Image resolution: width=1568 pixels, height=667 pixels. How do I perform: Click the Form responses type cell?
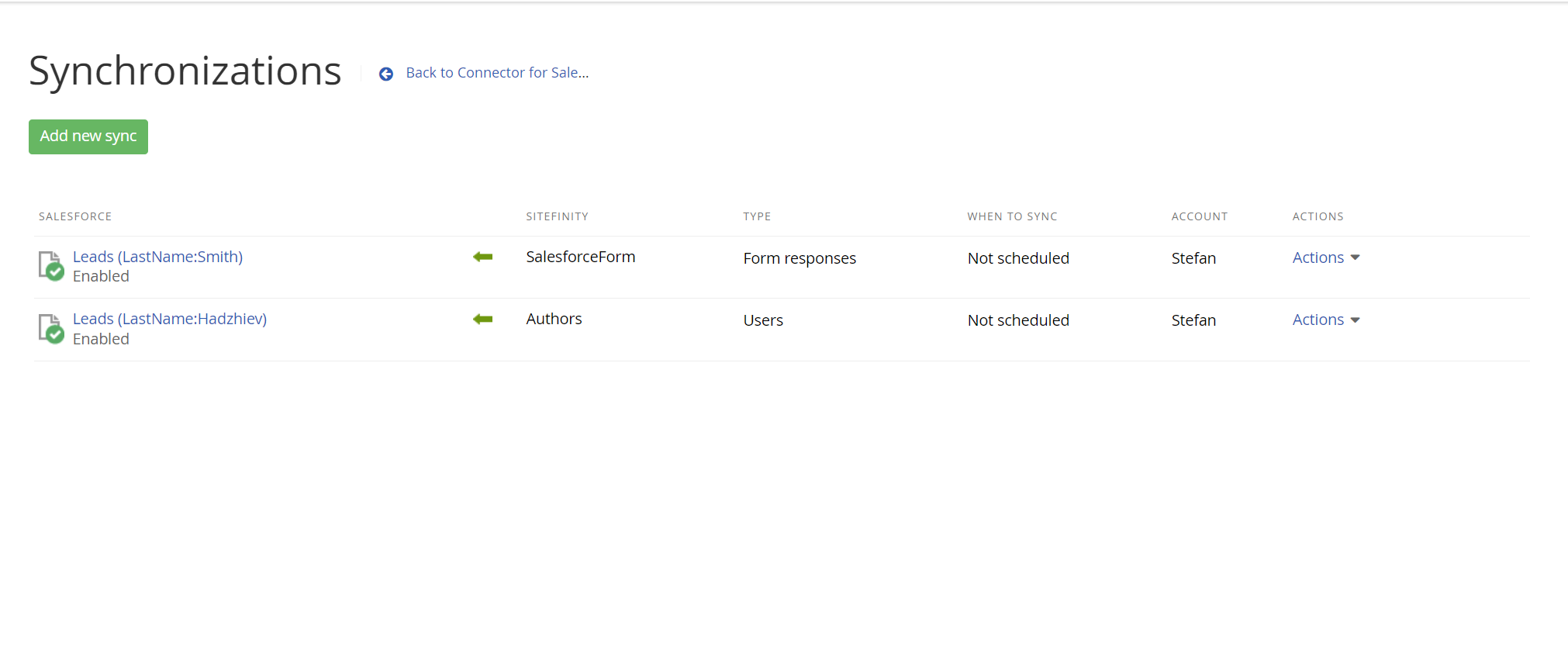click(800, 258)
